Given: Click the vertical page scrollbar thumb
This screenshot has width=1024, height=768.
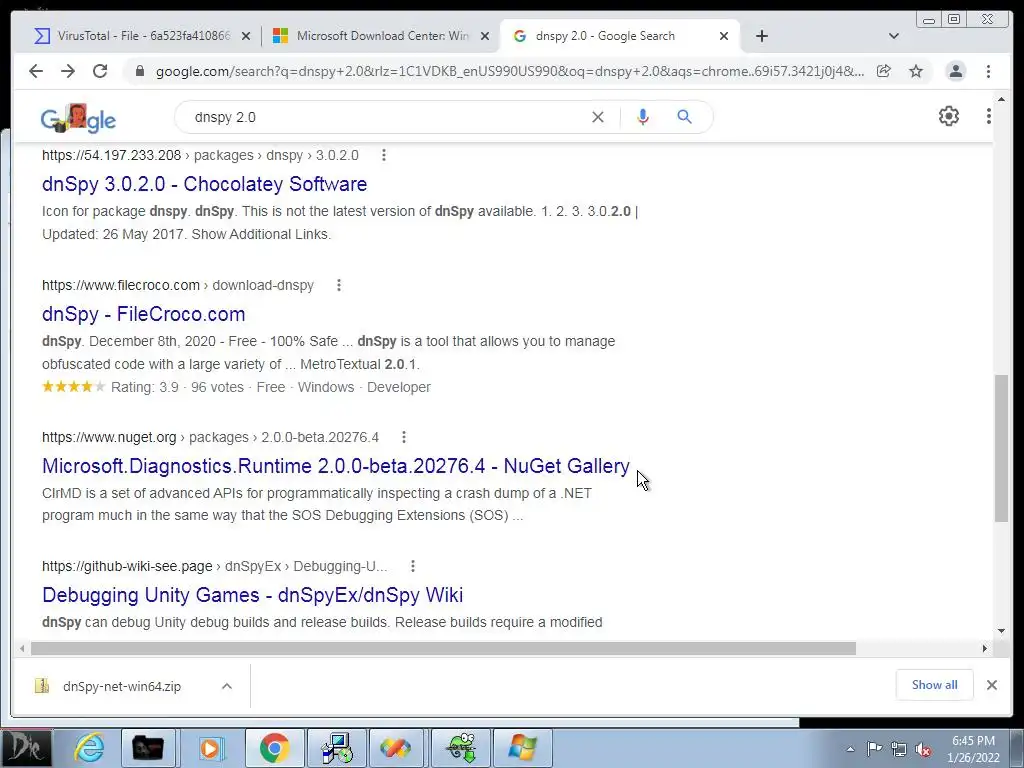Looking at the screenshot, I should [x=1002, y=448].
